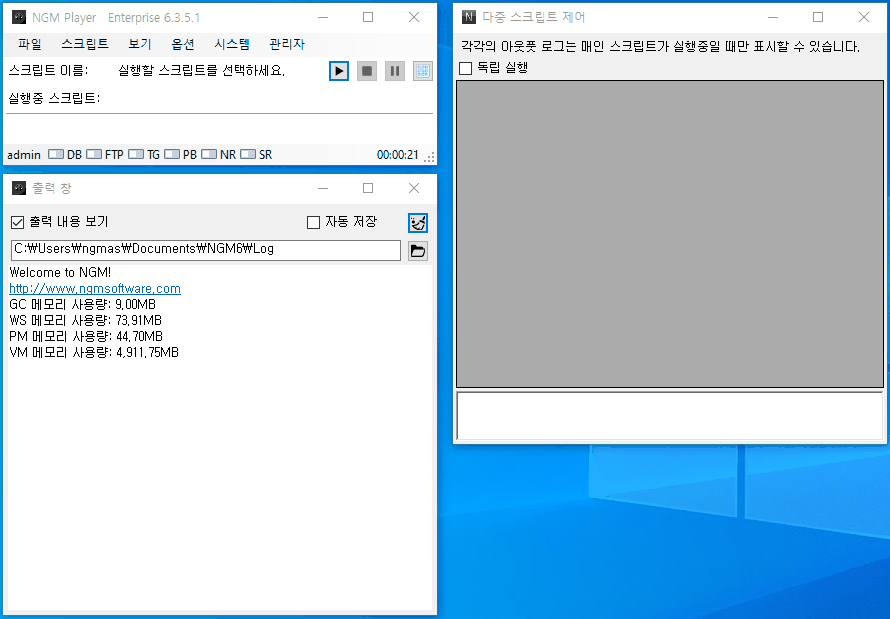Click the DB status indicator

coord(65,154)
